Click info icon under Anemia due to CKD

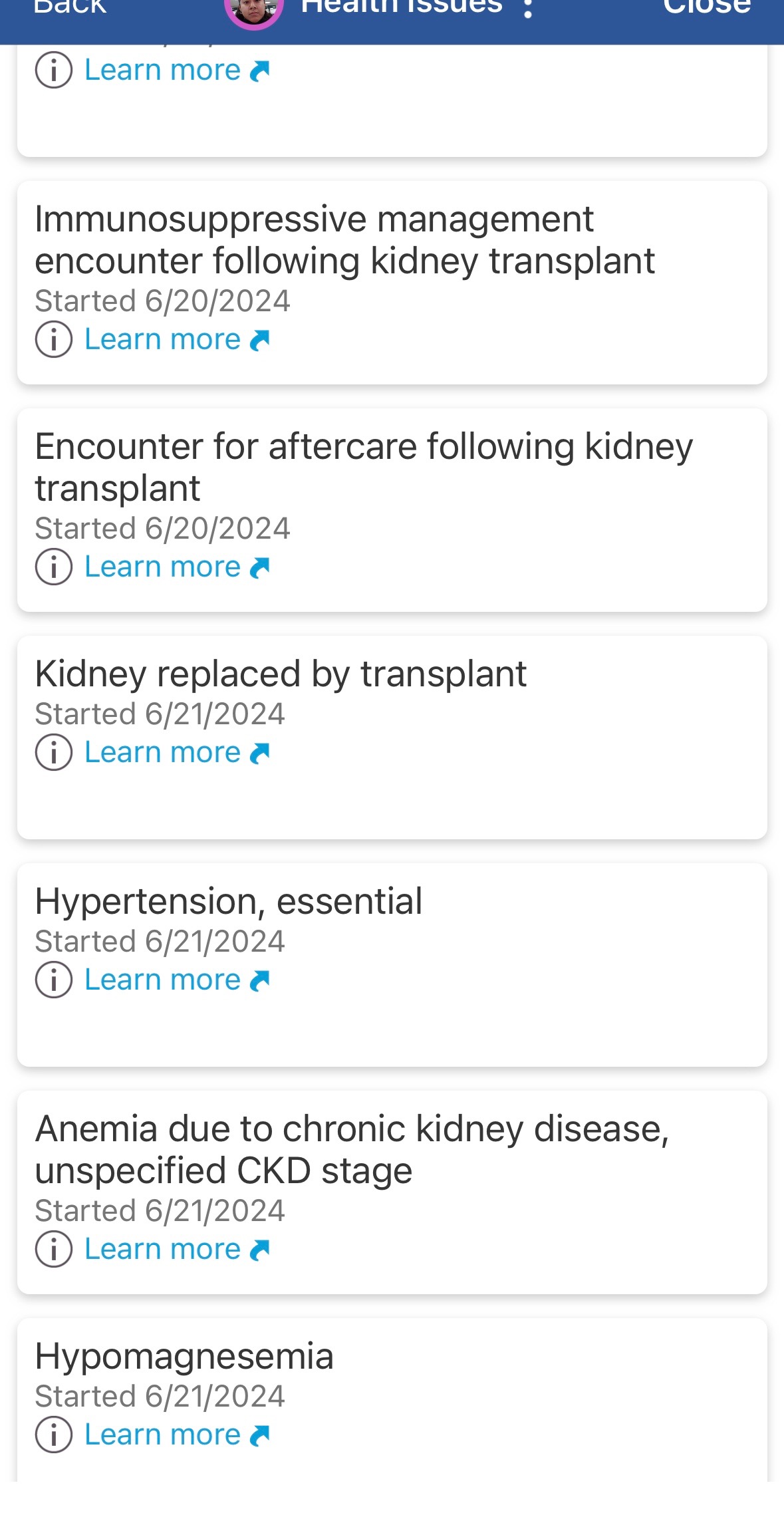coord(54,1250)
